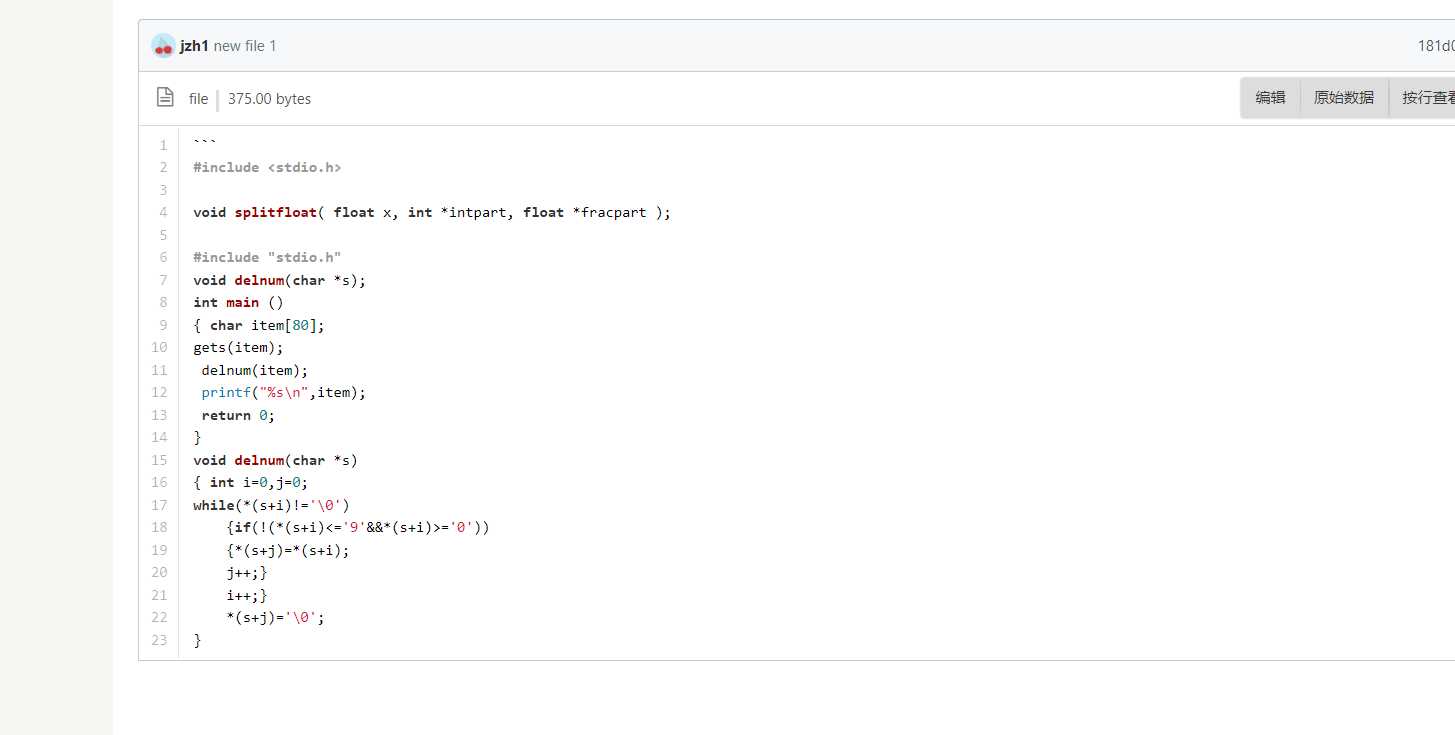Select line number 4
The height and width of the screenshot is (735, 1455).
163,212
